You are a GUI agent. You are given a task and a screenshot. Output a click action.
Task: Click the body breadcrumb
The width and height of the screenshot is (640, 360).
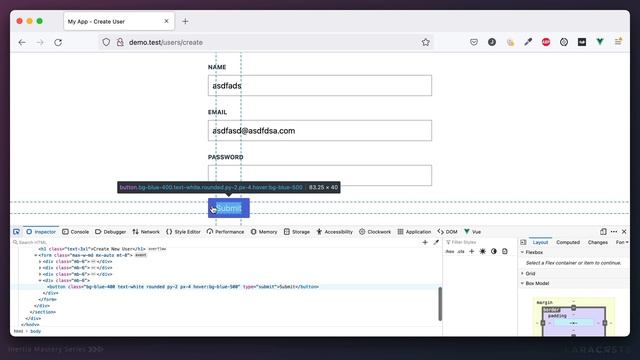tap(36, 331)
